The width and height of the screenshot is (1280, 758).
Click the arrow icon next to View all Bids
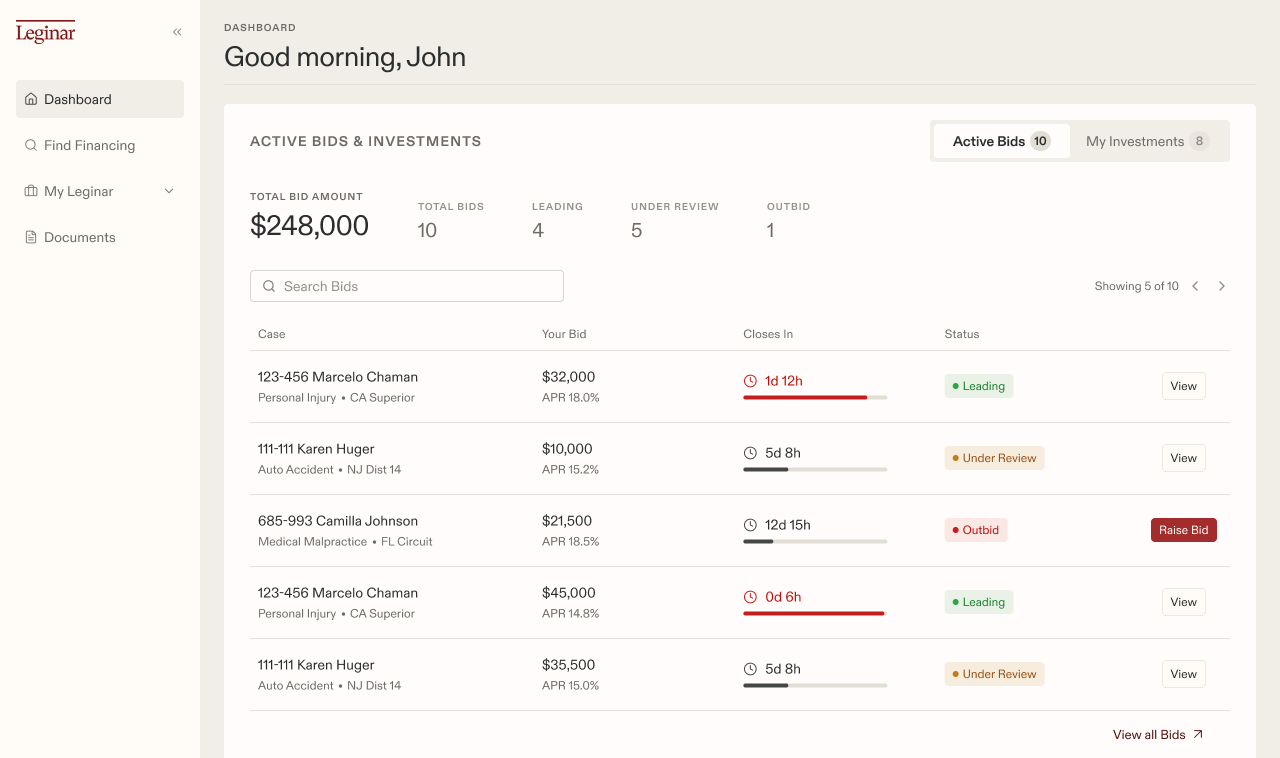click(1198, 734)
